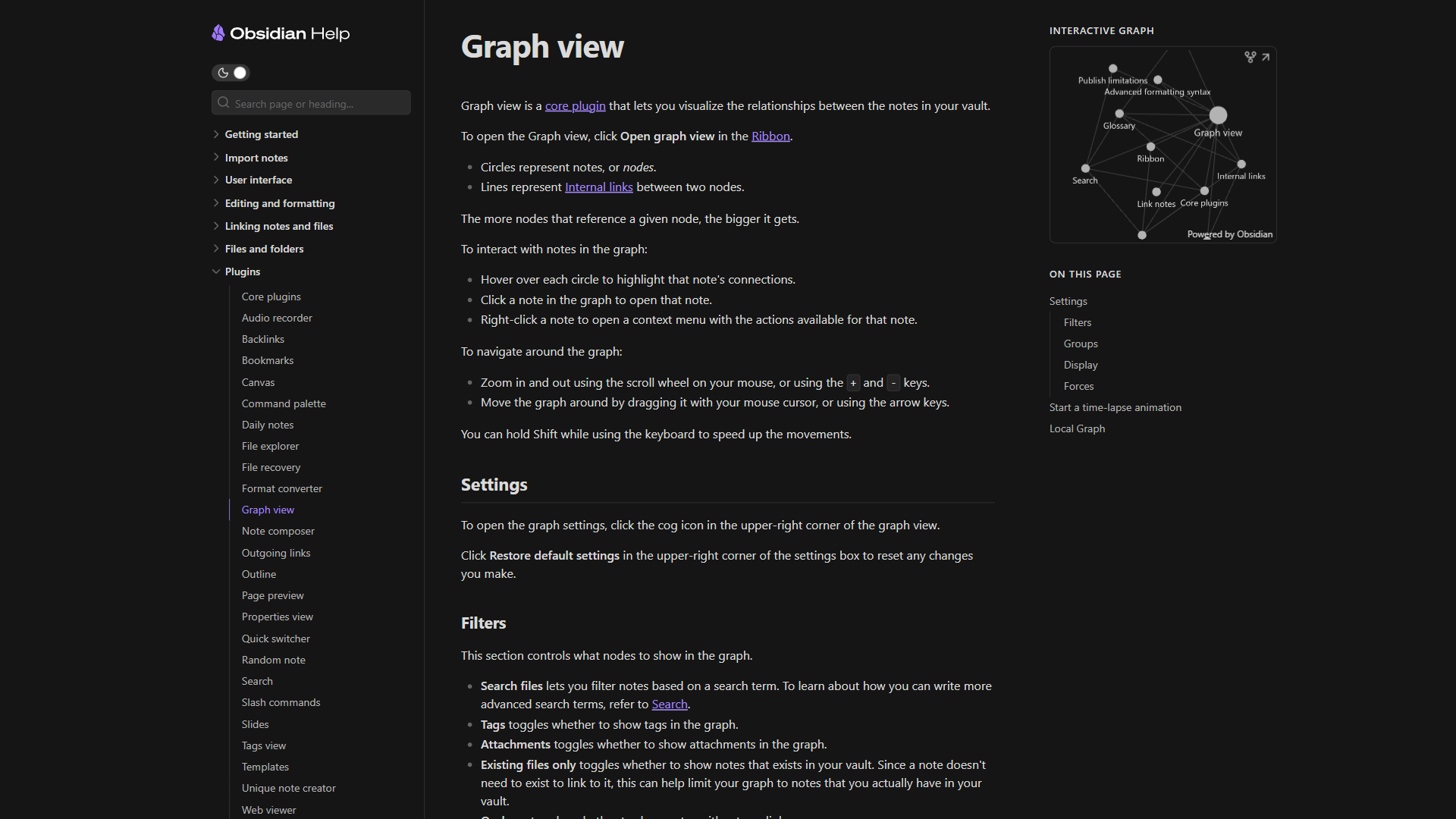The image size is (1456, 819).
Task: Open the Note composer page
Action: (278, 531)
